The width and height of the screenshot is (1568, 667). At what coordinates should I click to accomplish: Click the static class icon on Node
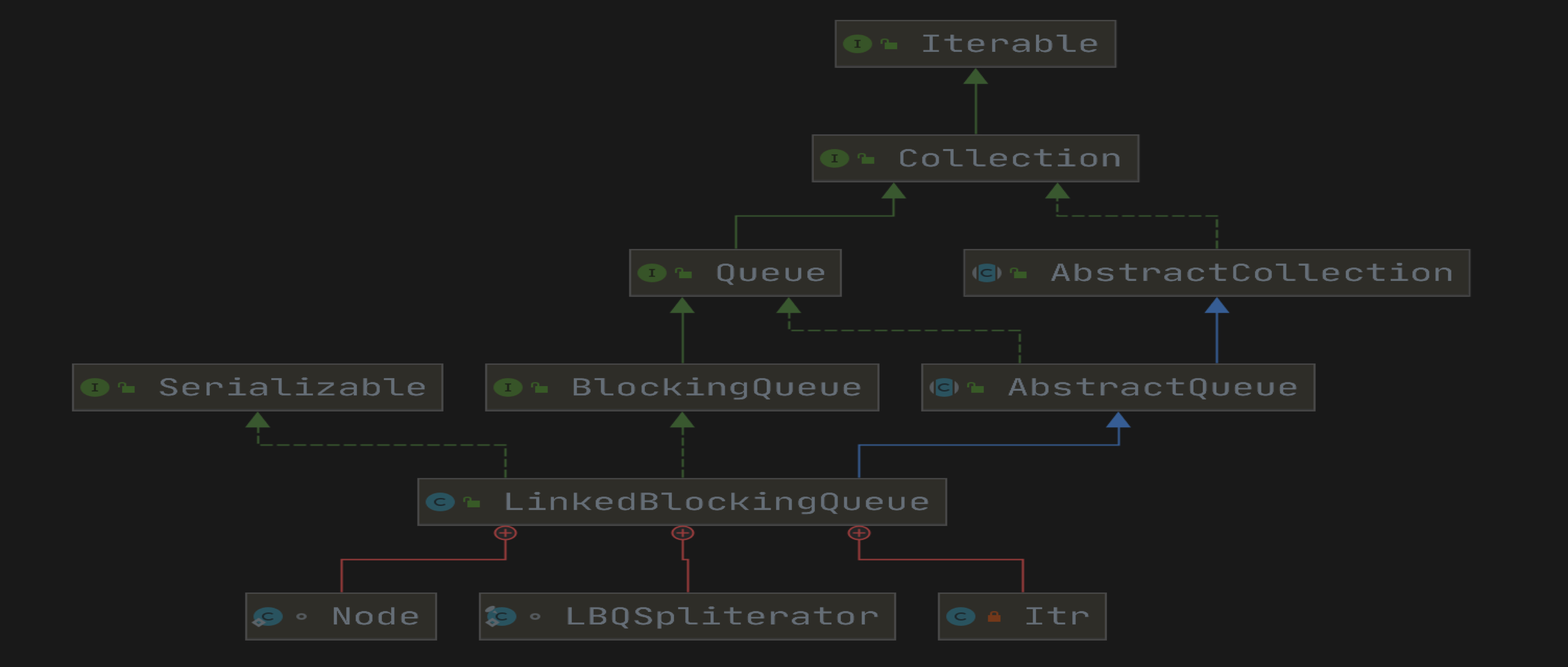point(267,617)
